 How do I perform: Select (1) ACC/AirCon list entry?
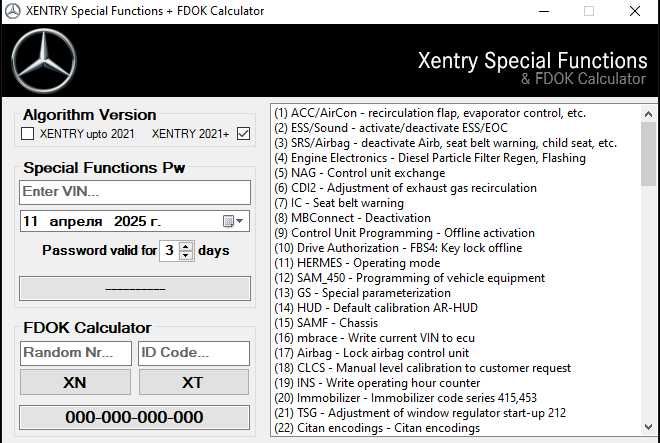coord(430,113)
